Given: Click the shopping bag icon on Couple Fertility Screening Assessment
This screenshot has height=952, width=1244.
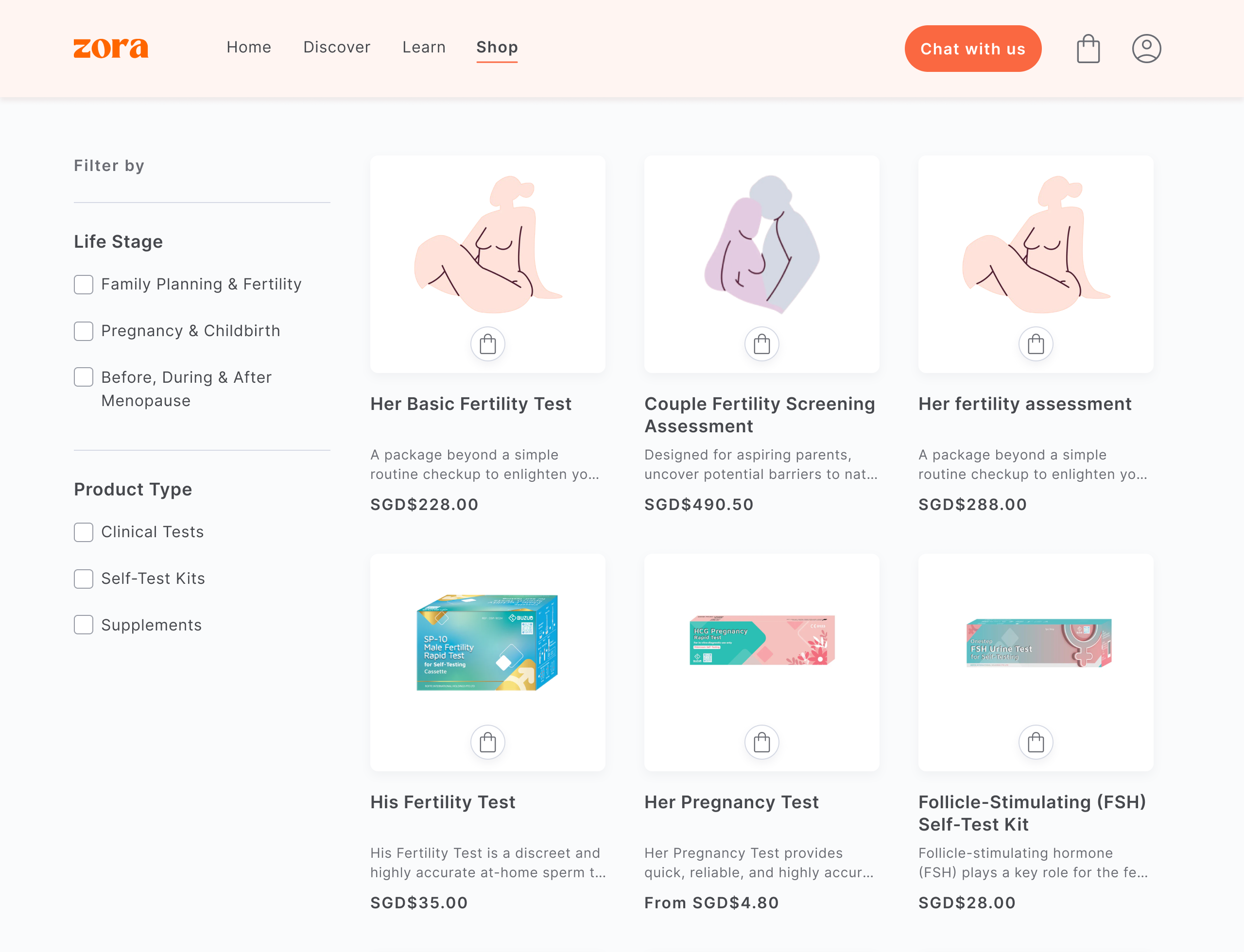Looking at the screenshot, I should tap(762, 344).
